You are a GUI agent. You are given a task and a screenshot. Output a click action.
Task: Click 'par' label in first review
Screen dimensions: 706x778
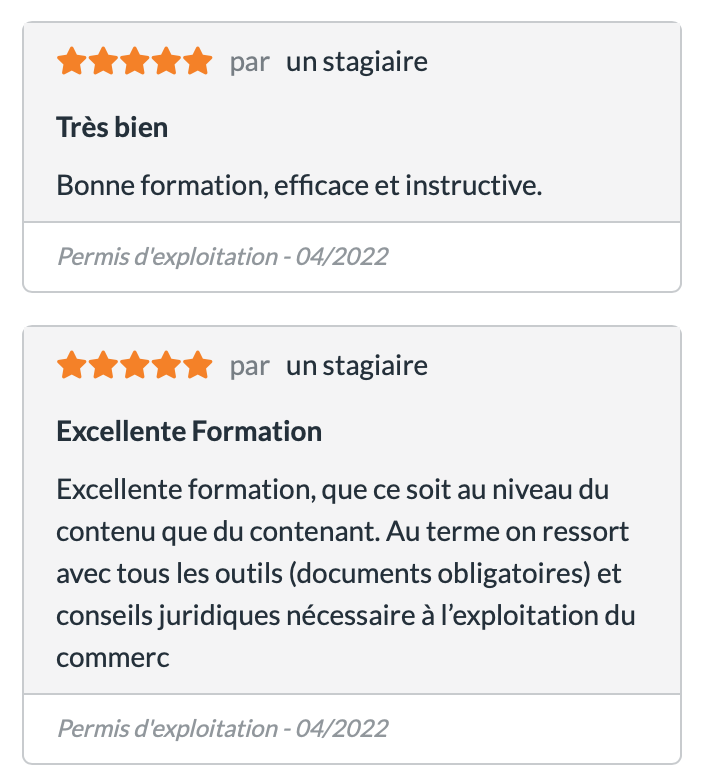click(250, 62)
